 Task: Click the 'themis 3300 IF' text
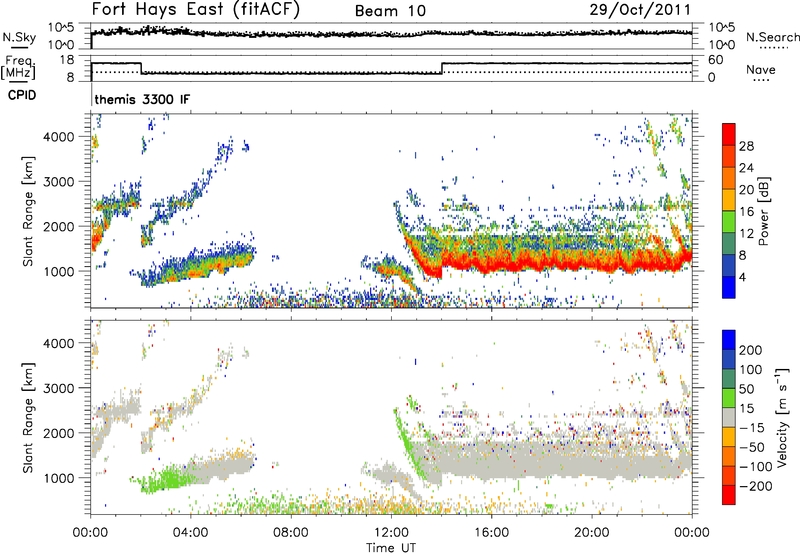click(142, 99)
